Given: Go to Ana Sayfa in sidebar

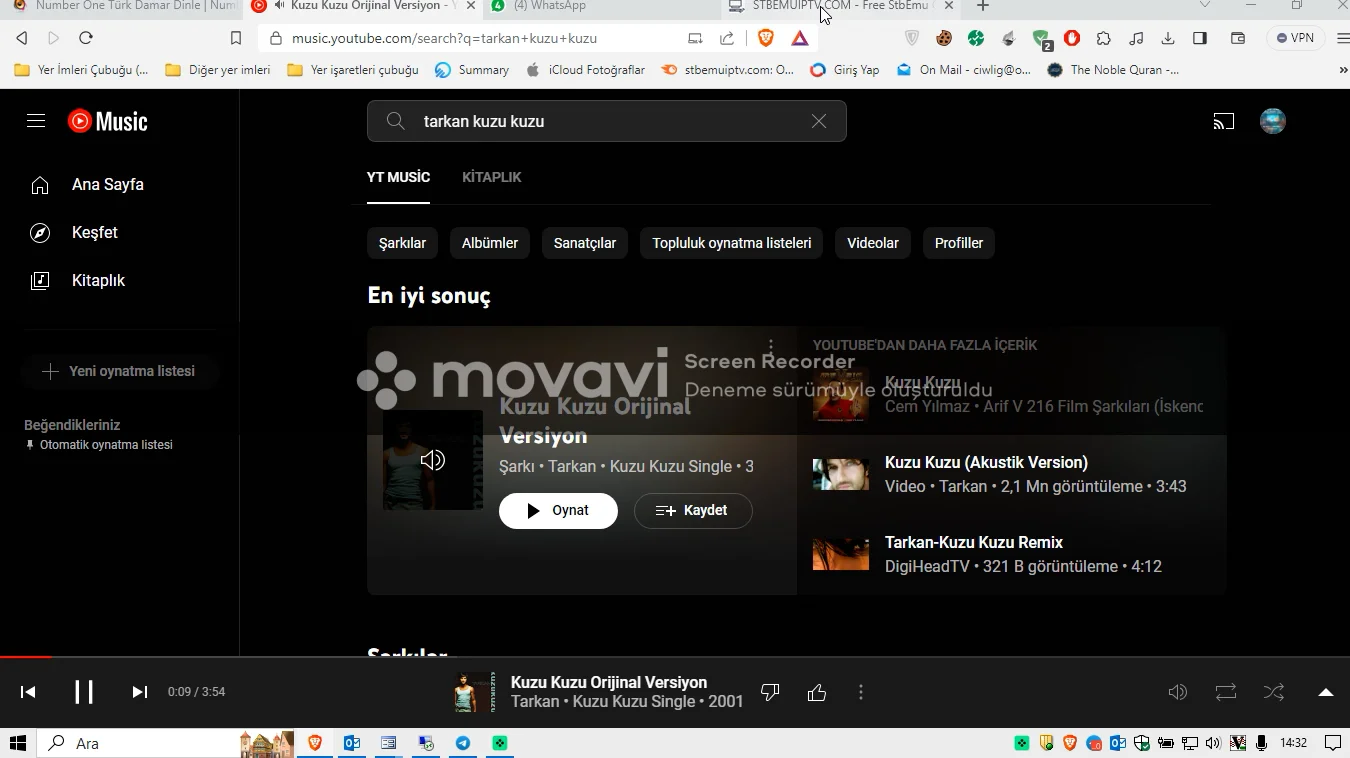Looking at the screenshot, I should click(108, 185).
